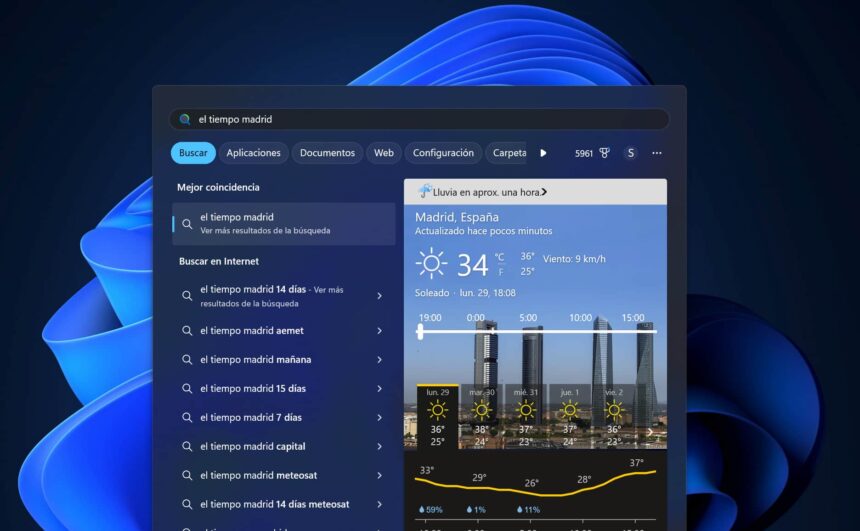The image size is (860, 531).
Task: Click the current weather sun icon beside 34
Action: [431, 263]
